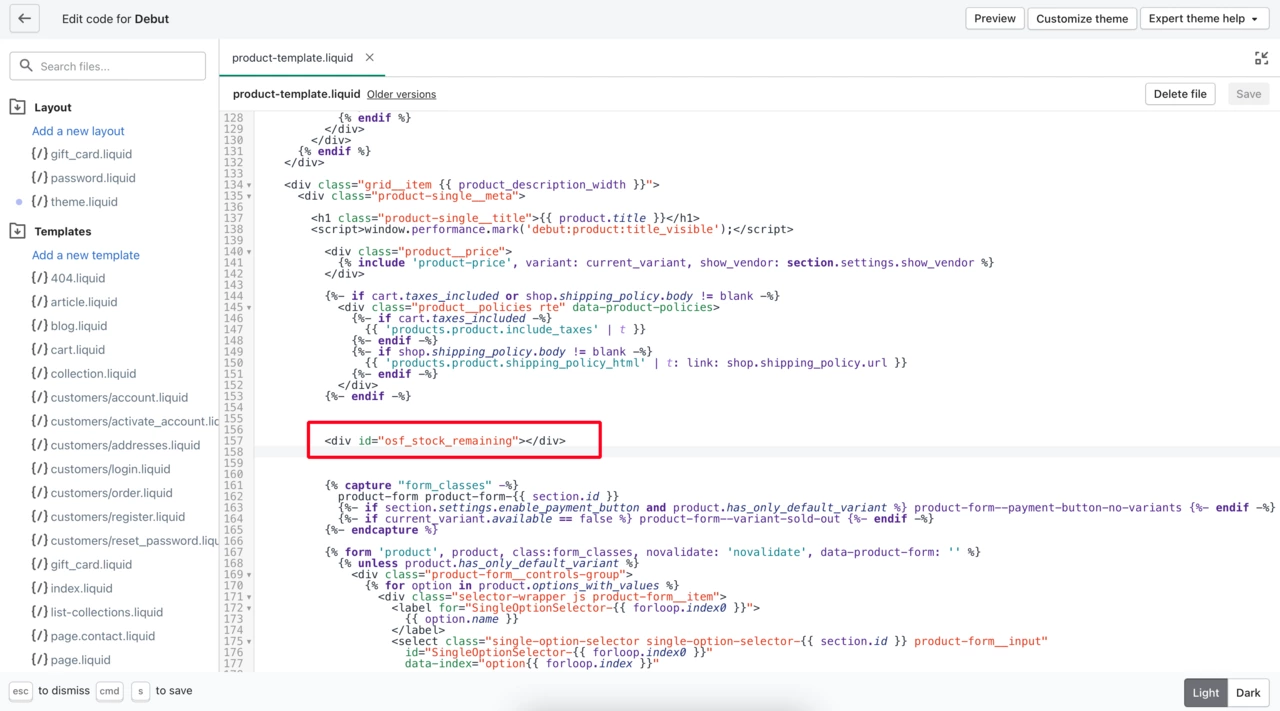Open customers/account.liquid template
Viewport: 1280px width, 711px height.
click(119, 397)
